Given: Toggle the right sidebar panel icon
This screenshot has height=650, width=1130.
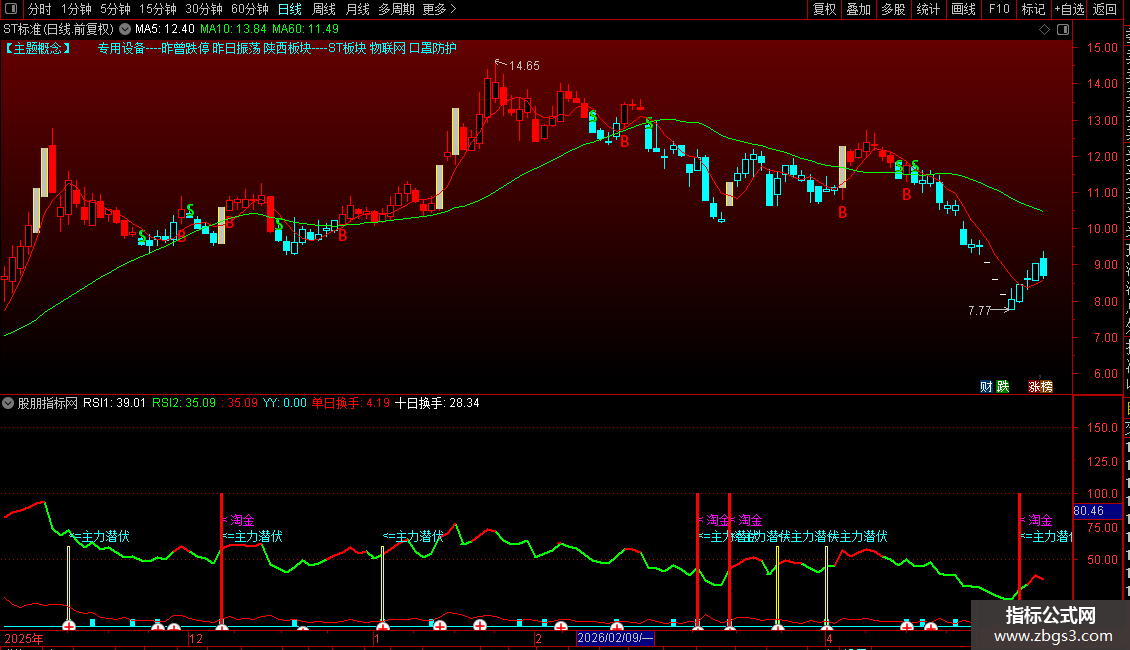Looking at the screenshot, I should (x=1063, y=30).
